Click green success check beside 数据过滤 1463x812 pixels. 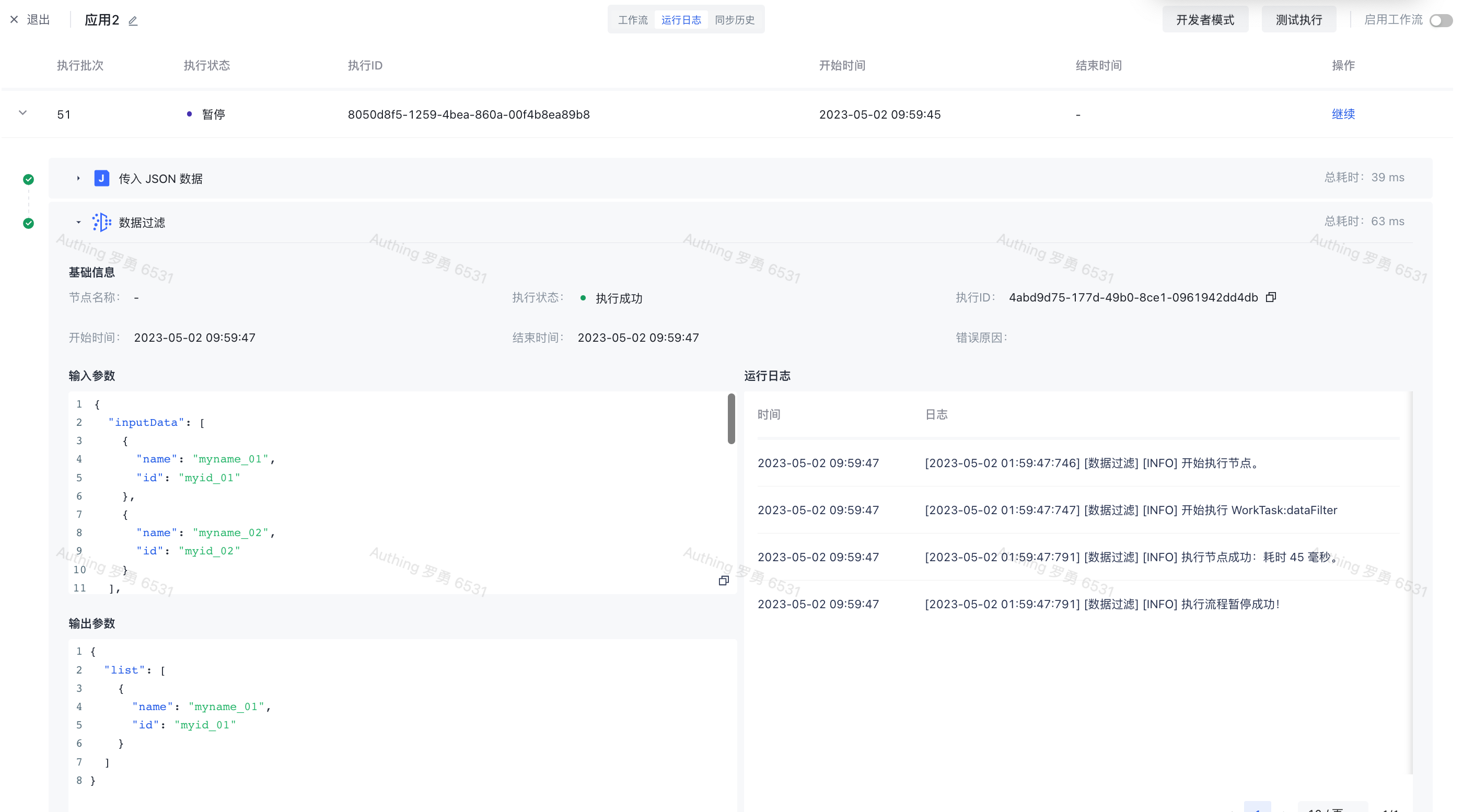pyautogui.click(x=28, y=223)
